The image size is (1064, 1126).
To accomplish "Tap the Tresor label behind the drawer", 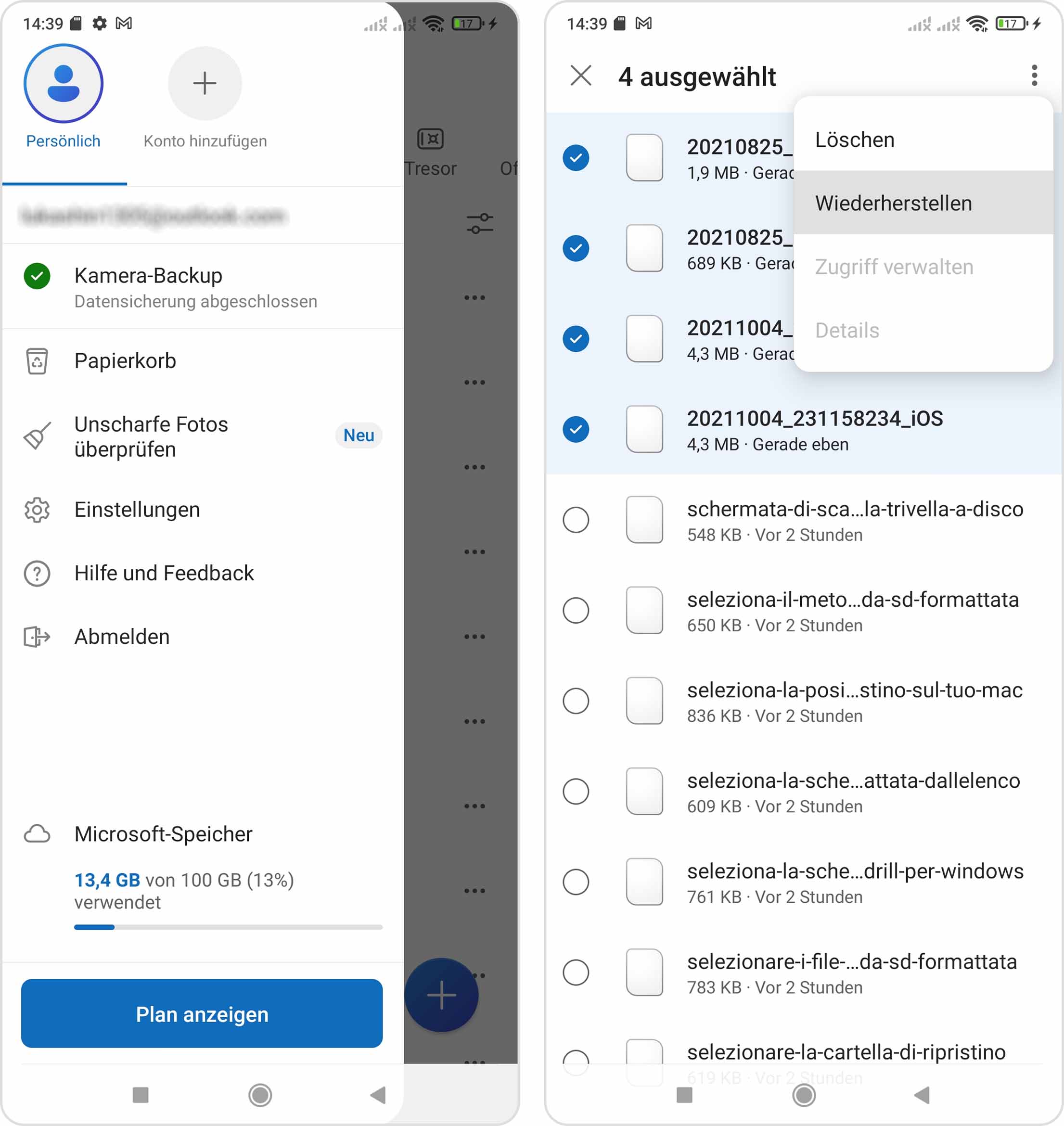I will click(x=431, y=168).
